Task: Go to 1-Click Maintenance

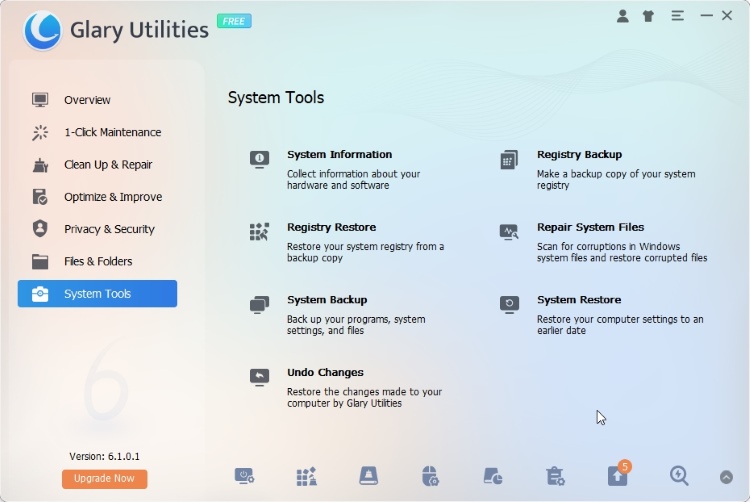Action: (97, 132)
